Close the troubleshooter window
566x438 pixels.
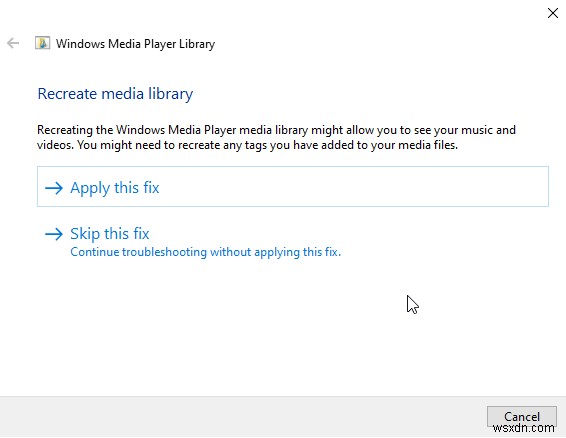point(553,13)
